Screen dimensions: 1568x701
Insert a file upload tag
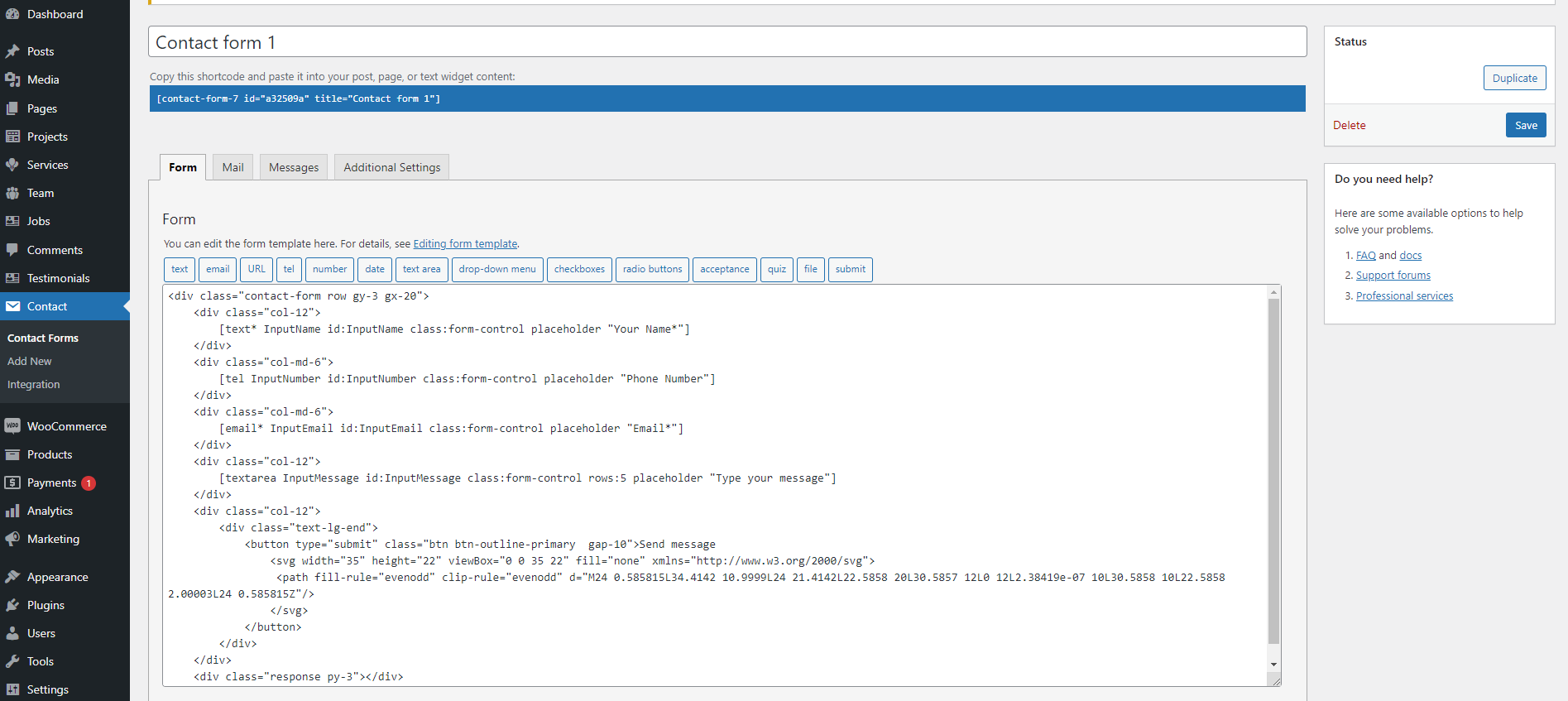(811, 270)
